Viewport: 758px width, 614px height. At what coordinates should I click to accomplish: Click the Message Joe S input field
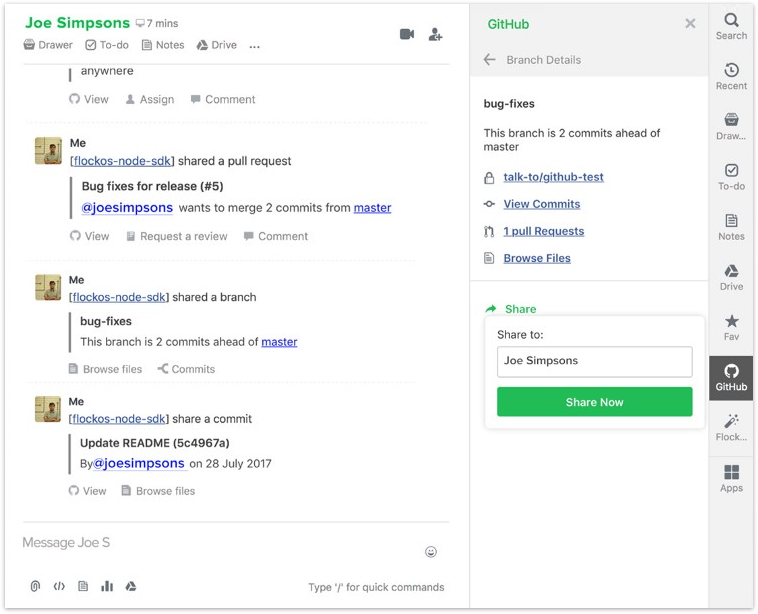click(x=218, y=543)
